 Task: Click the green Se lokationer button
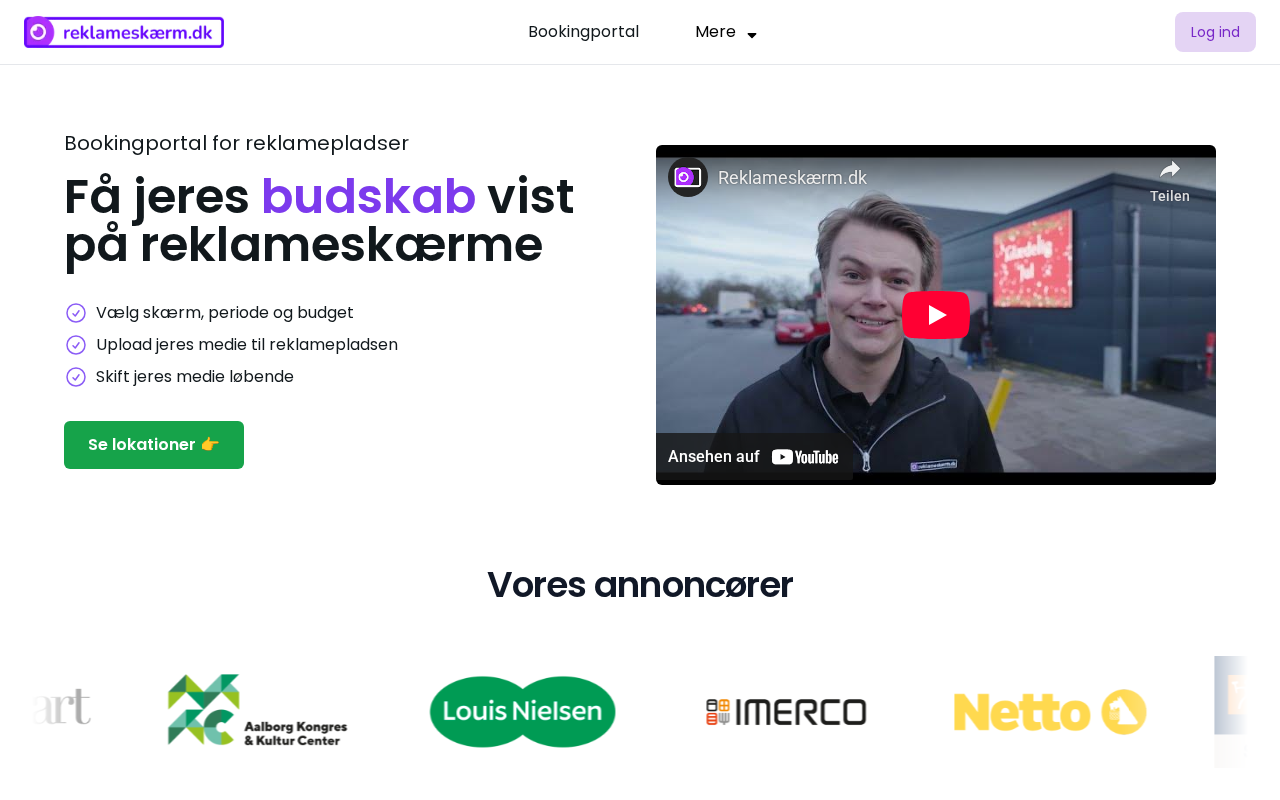click(x=154, y=445)
